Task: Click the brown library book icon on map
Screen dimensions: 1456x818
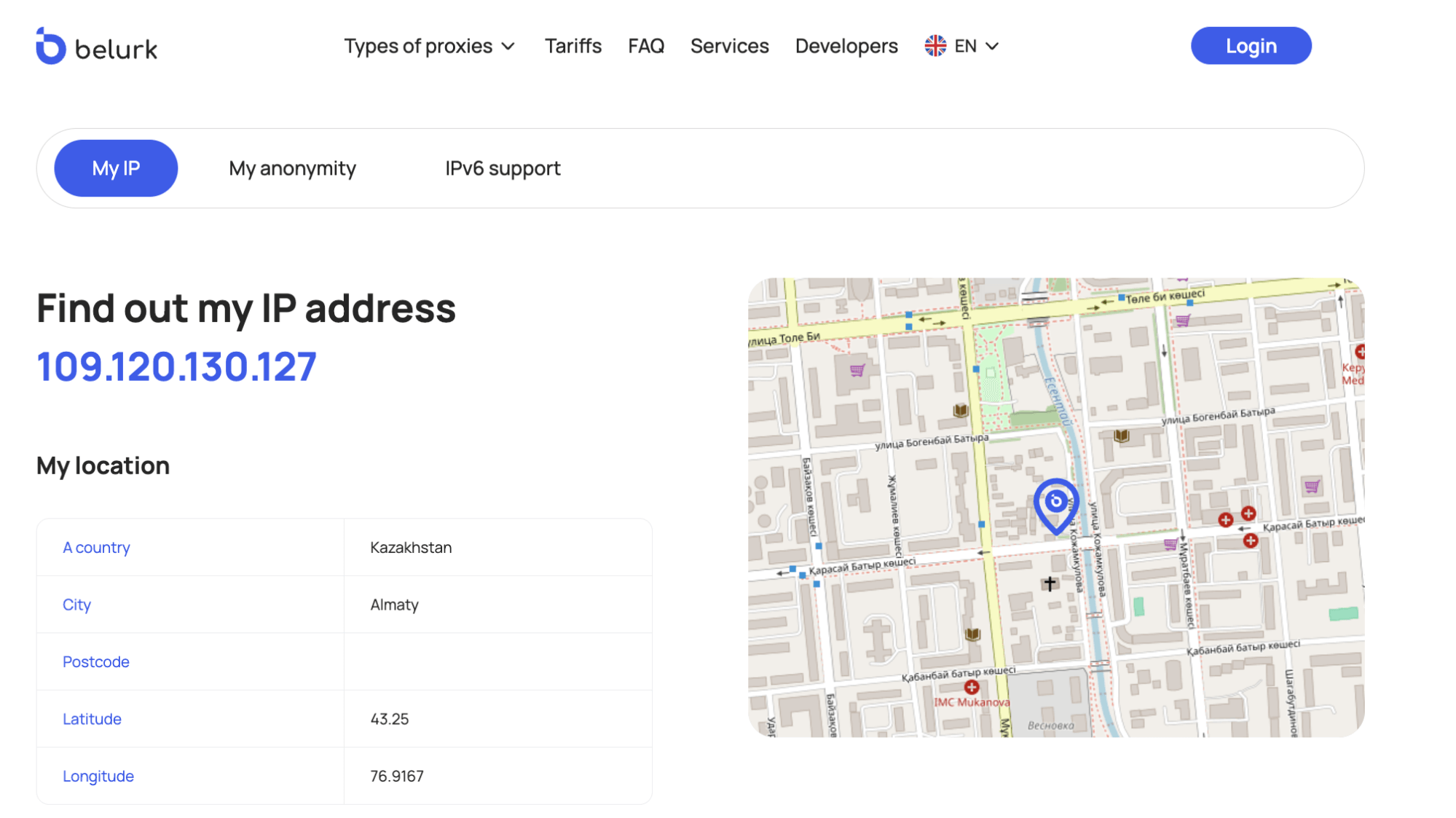Action: point(961,411)
